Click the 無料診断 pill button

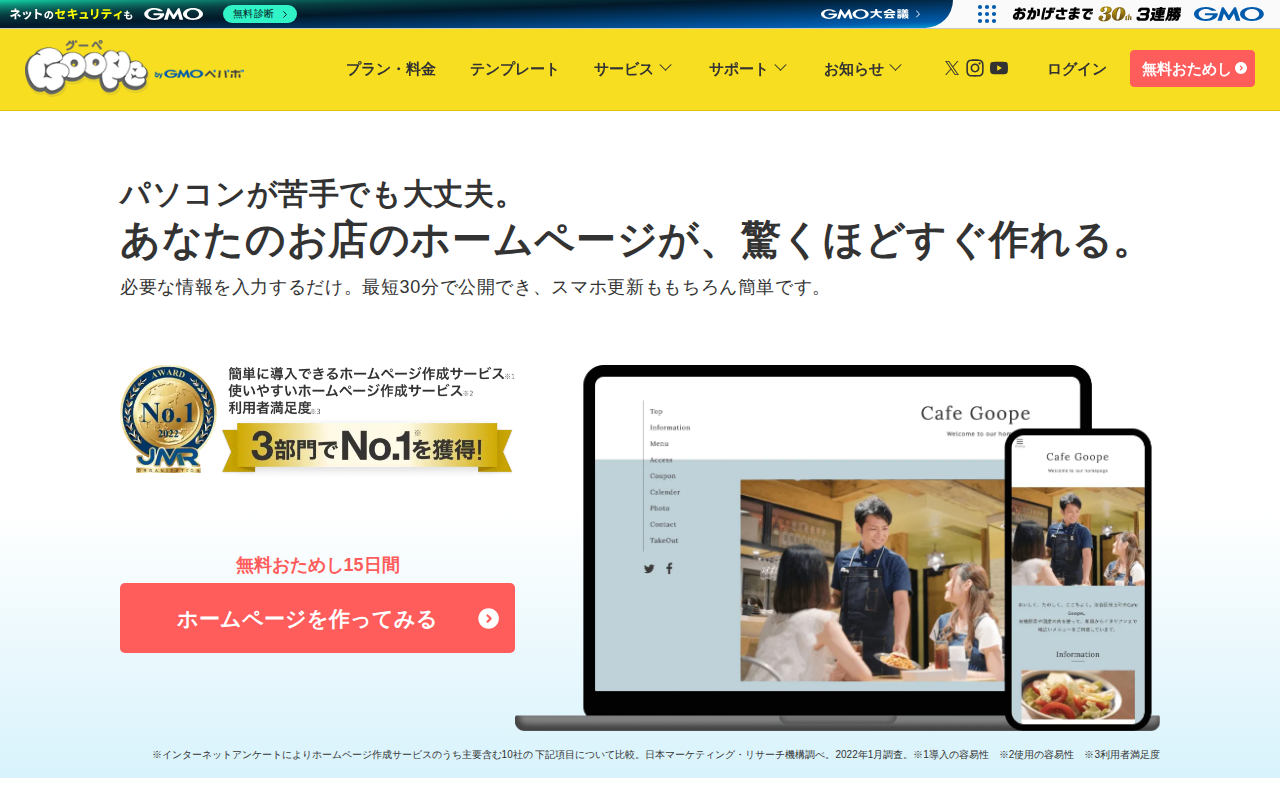[x=260, y=14]
